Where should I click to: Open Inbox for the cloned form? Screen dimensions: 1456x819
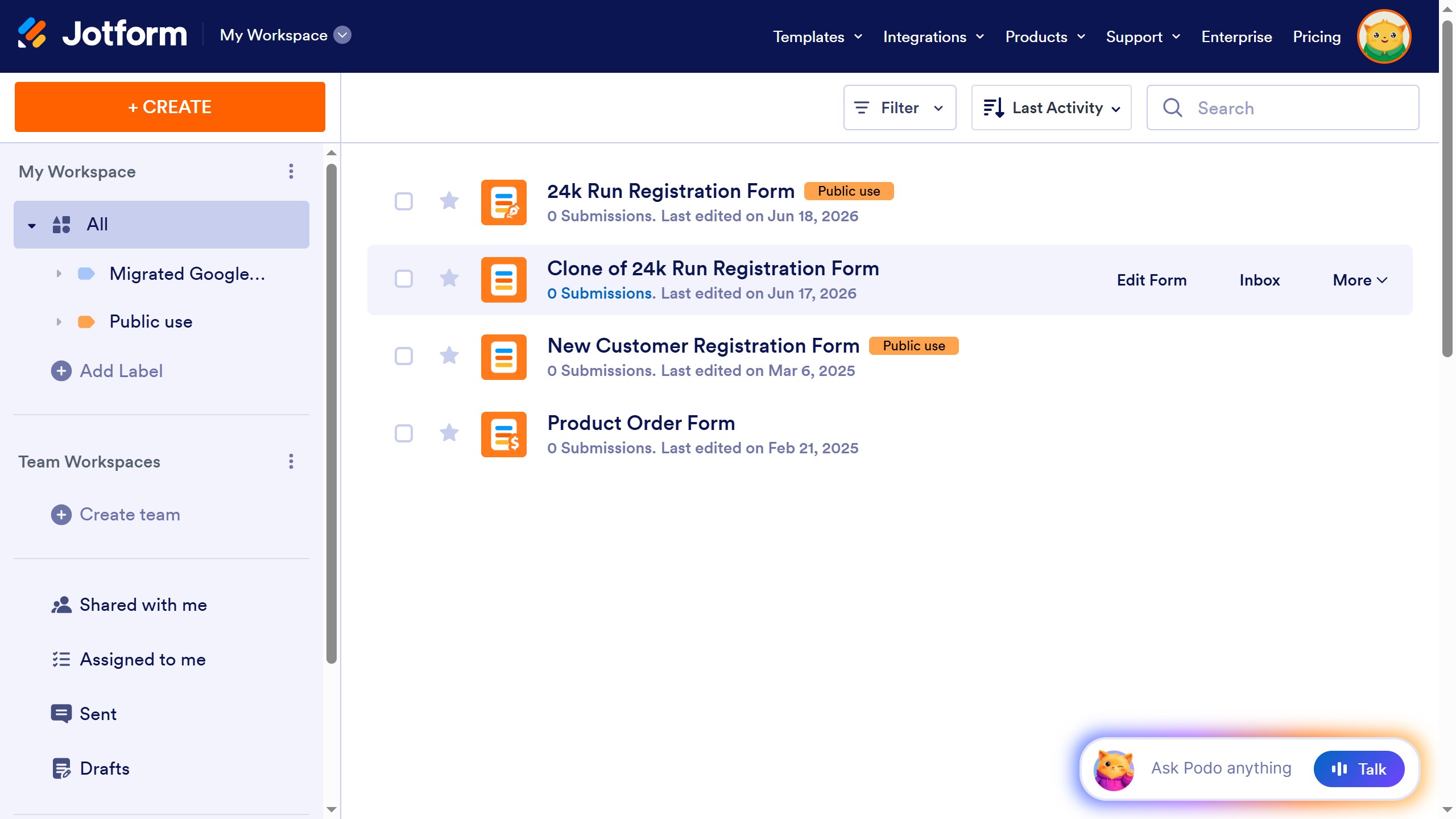pyautogui.click(x=1260, y=280)
